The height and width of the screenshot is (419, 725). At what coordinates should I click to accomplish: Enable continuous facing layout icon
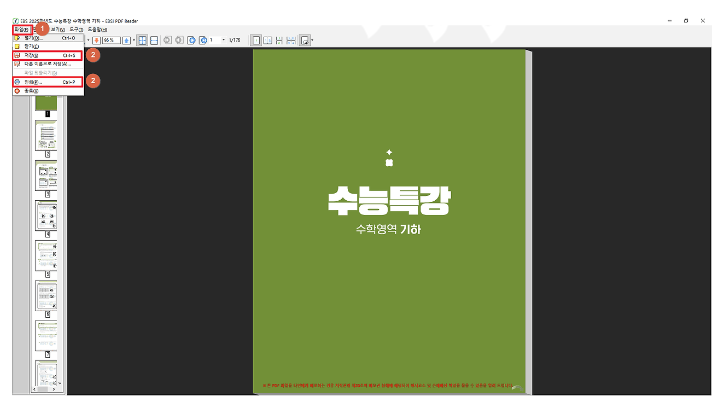291,40
